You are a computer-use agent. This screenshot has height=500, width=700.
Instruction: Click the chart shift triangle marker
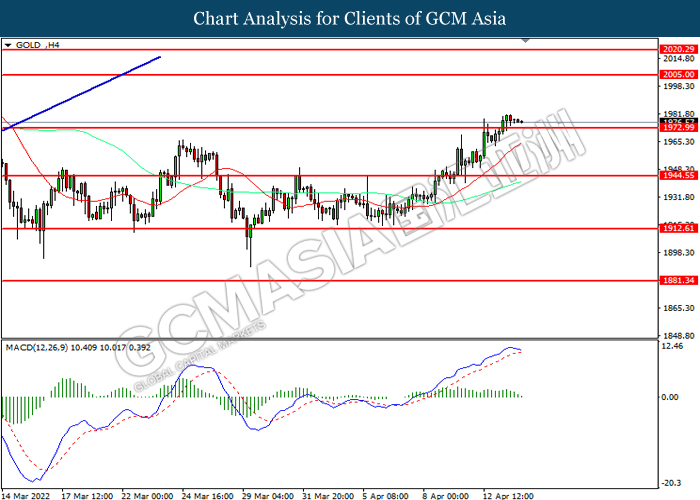[525, 40]
